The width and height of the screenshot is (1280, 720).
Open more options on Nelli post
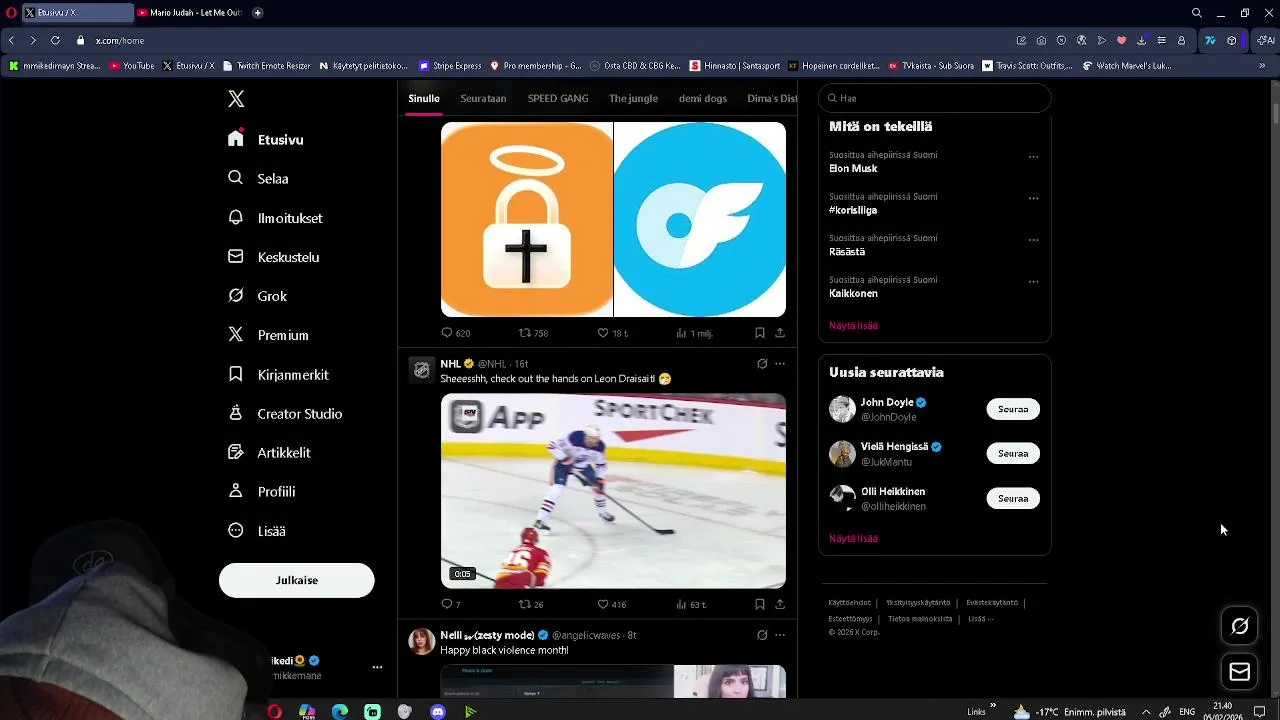(x=780, y=635)
